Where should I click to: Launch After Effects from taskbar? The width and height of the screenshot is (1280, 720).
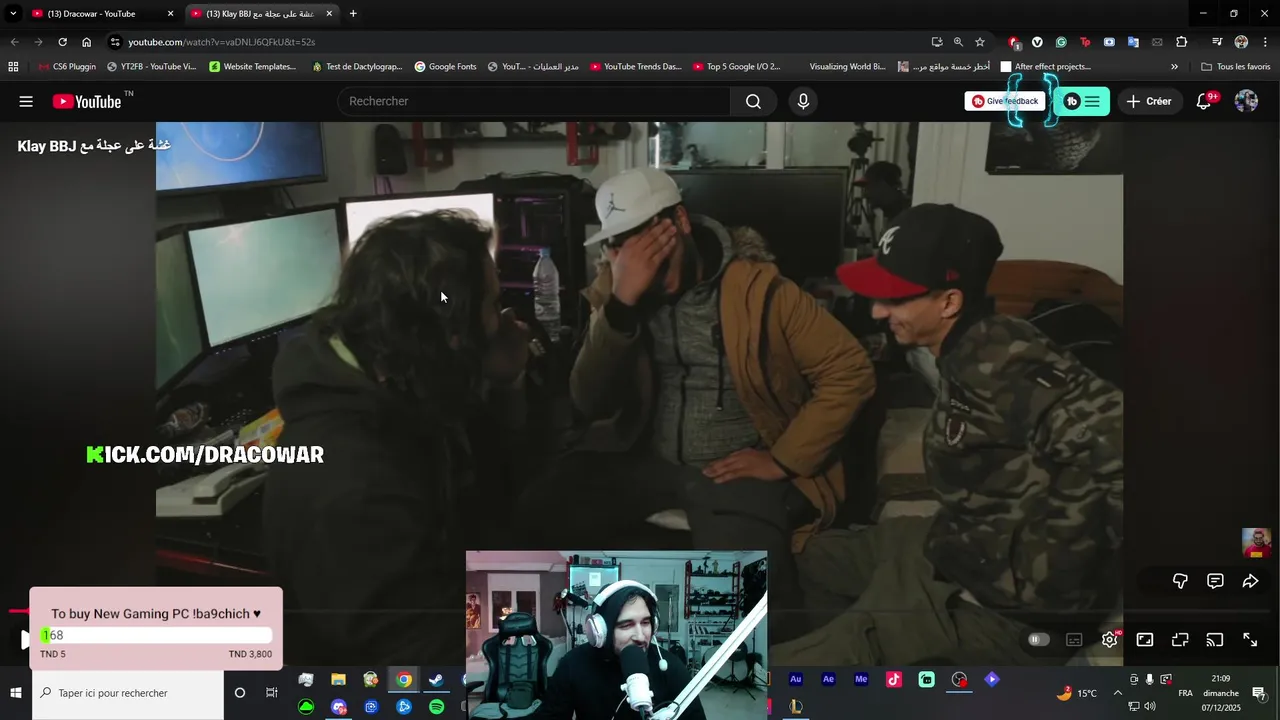tap(828, 679)
